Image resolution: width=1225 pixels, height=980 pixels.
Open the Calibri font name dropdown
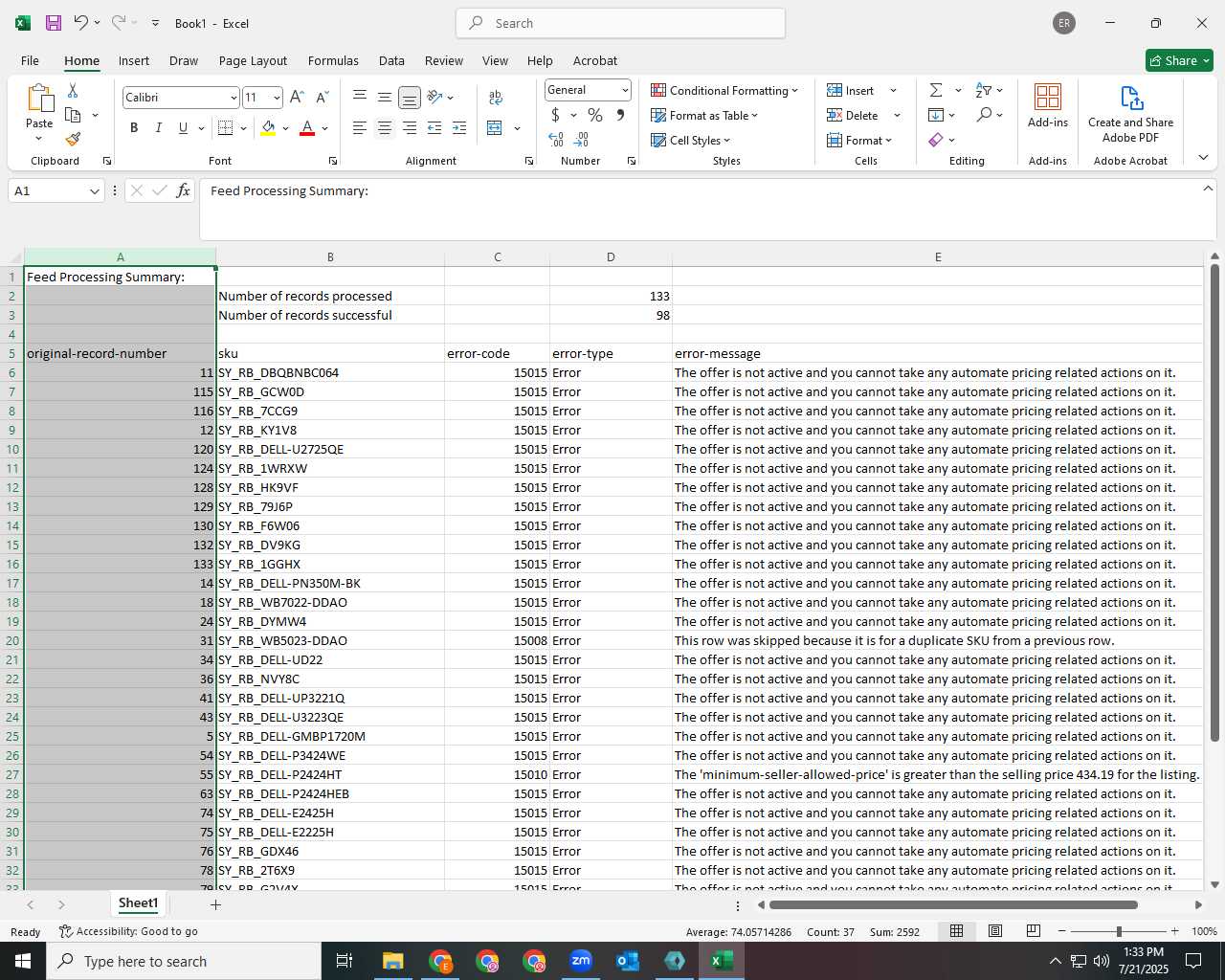[234, 98]
